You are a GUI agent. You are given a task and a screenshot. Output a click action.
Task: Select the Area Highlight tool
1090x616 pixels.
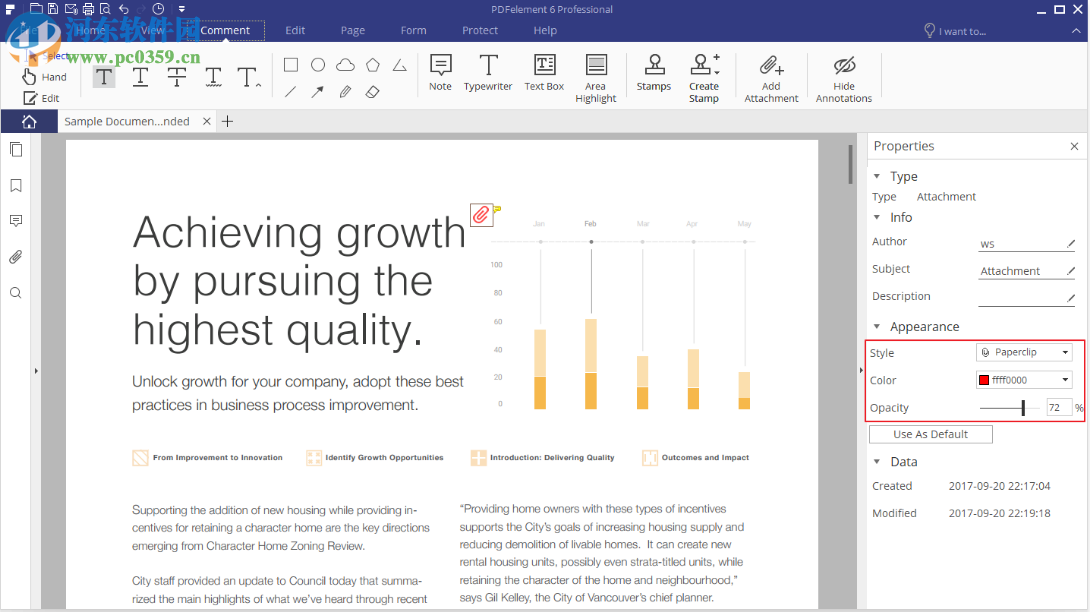(x=596, y=79)
